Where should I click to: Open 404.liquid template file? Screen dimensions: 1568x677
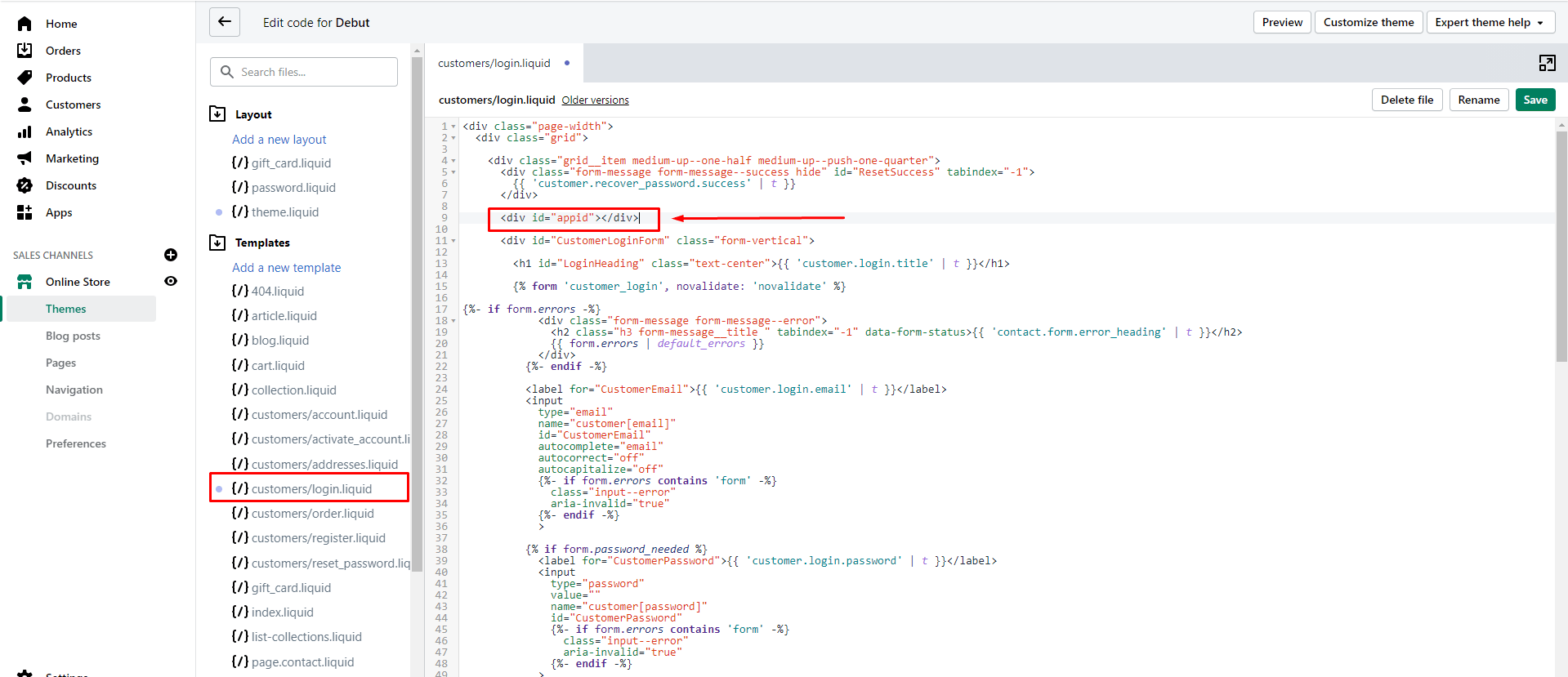(x=268, y=292)
